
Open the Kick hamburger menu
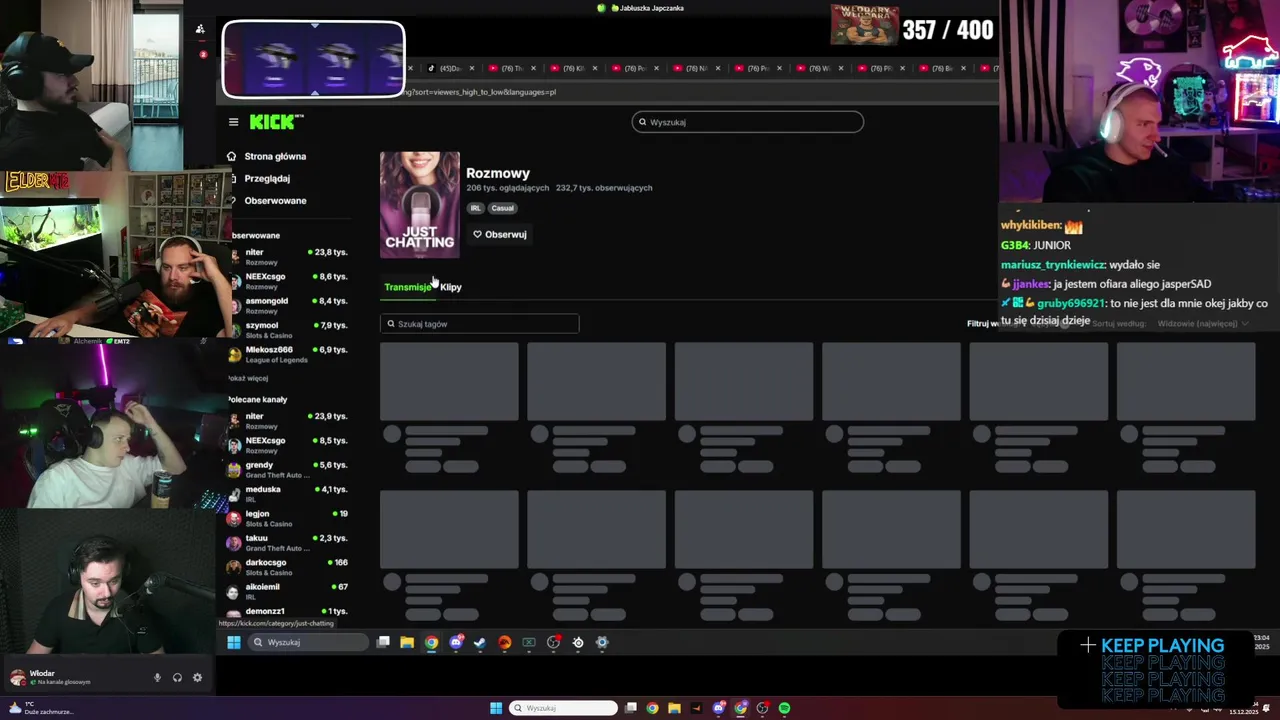click(x=233, y=122)
